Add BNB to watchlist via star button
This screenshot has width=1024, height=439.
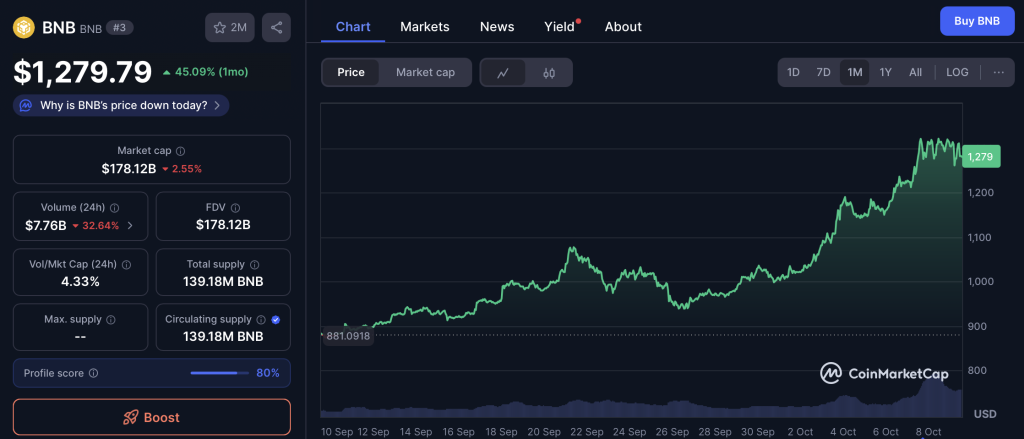(230, 27)
